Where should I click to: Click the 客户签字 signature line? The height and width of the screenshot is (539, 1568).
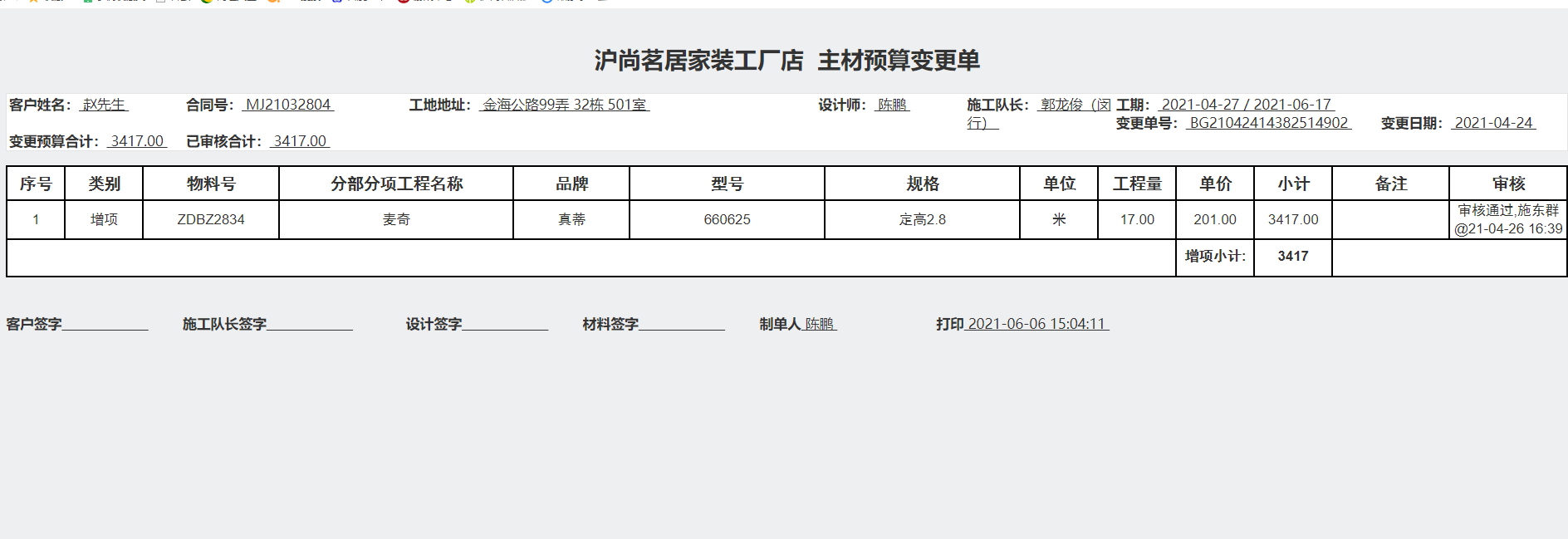click(x=105, y=324)
